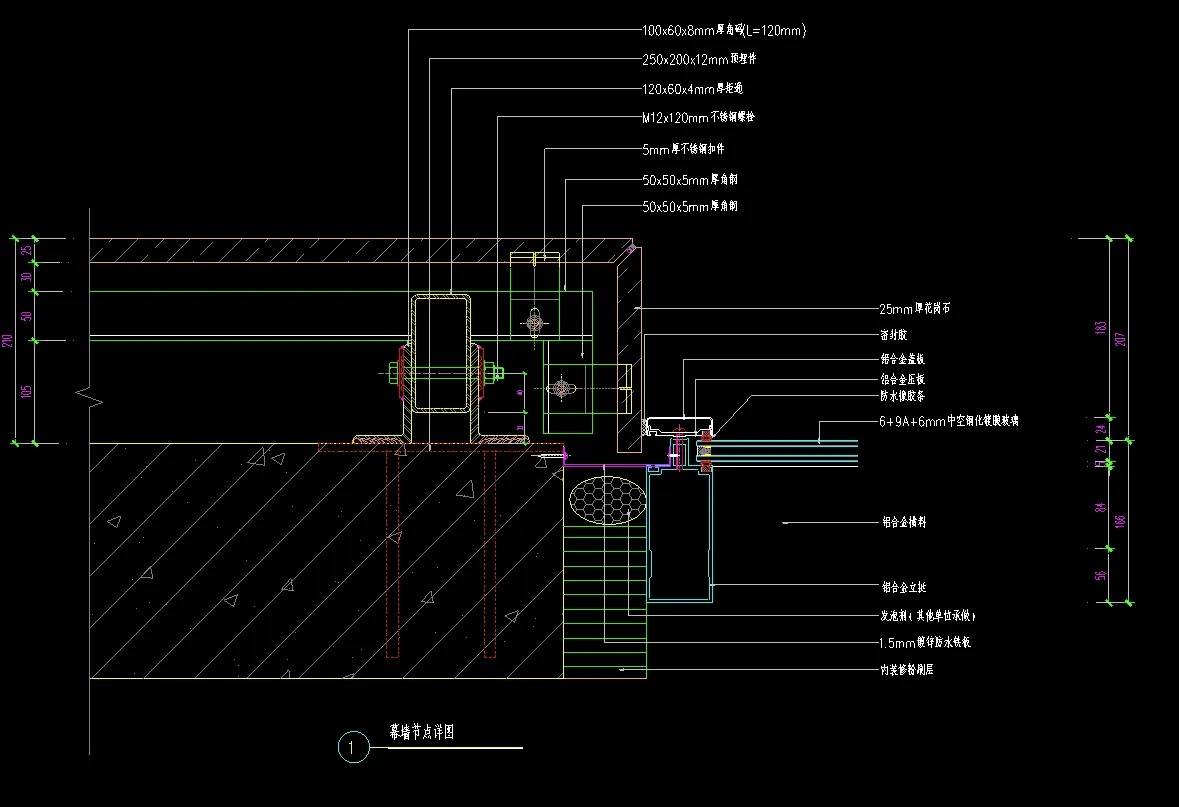The height and width of the screenshot is (807, 1179).
Task: Click the break line zigzag symbol
Action: 90,396
